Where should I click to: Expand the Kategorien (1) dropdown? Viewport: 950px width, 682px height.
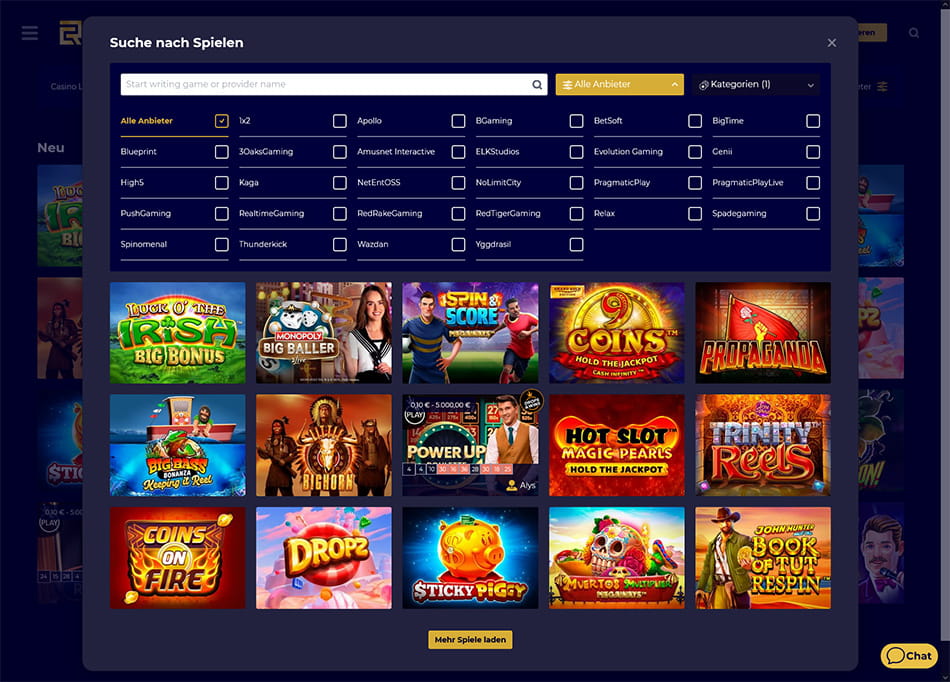[x=756, y=85]
